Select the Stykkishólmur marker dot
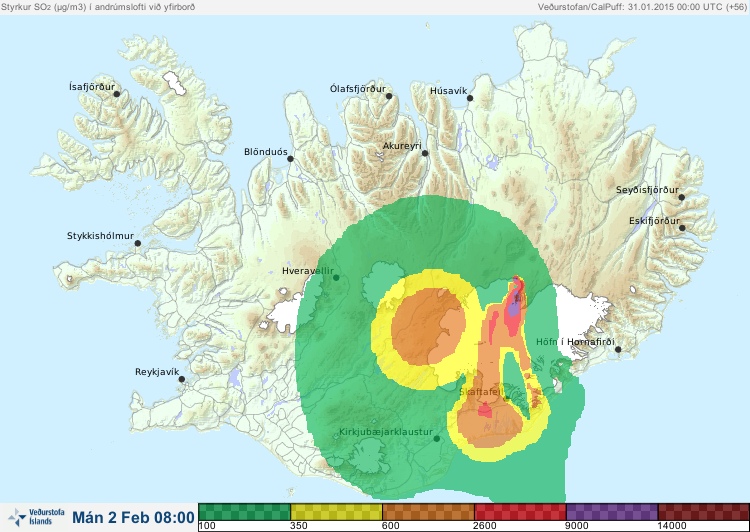Image resolution: width=750 pixels, height=532 pixels. [138, 244]
